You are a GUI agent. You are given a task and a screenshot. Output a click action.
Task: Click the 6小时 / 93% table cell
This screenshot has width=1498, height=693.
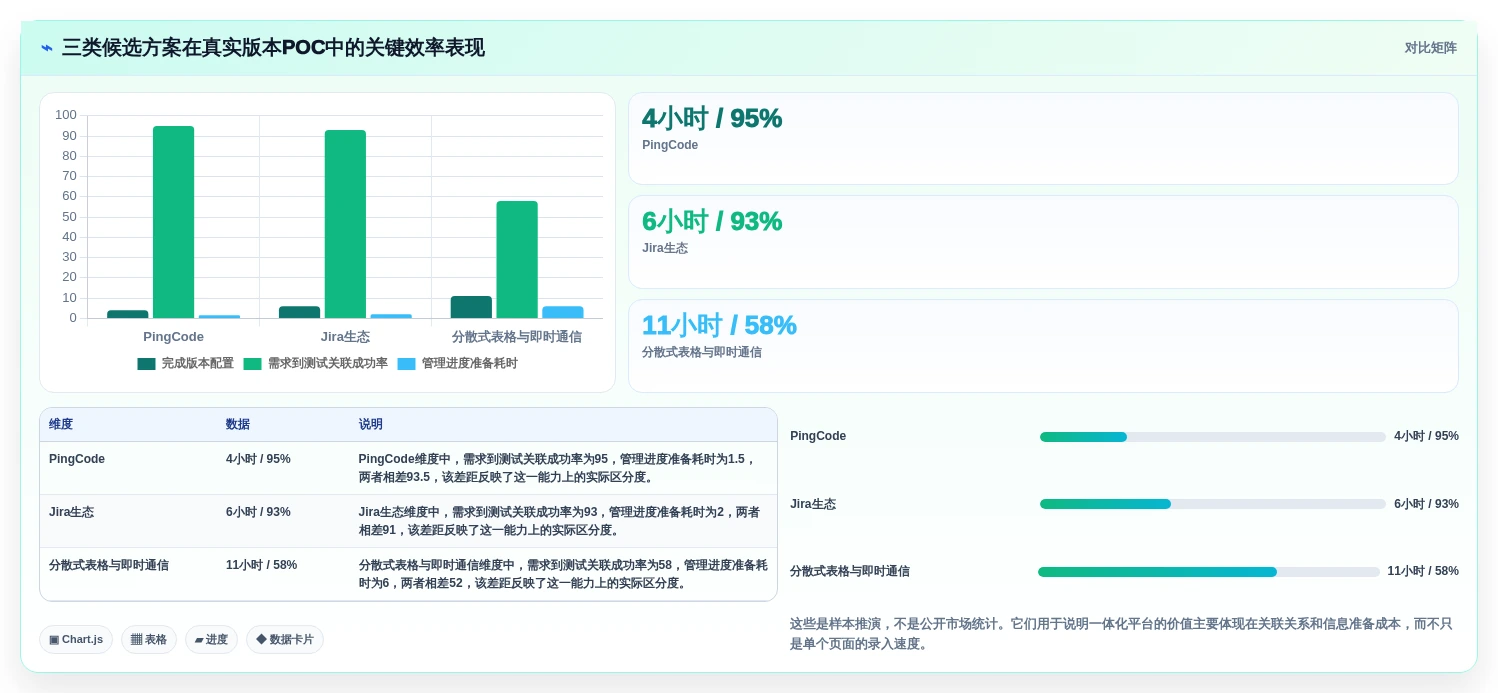coord(258,512)
